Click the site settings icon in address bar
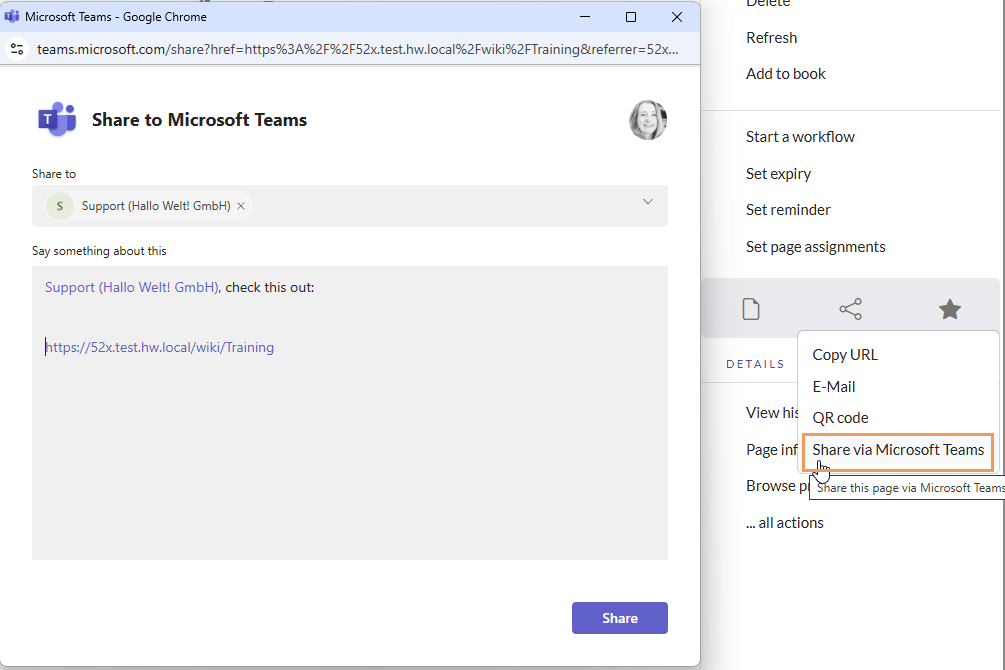 pyautogui.click(x=16, y=49)
